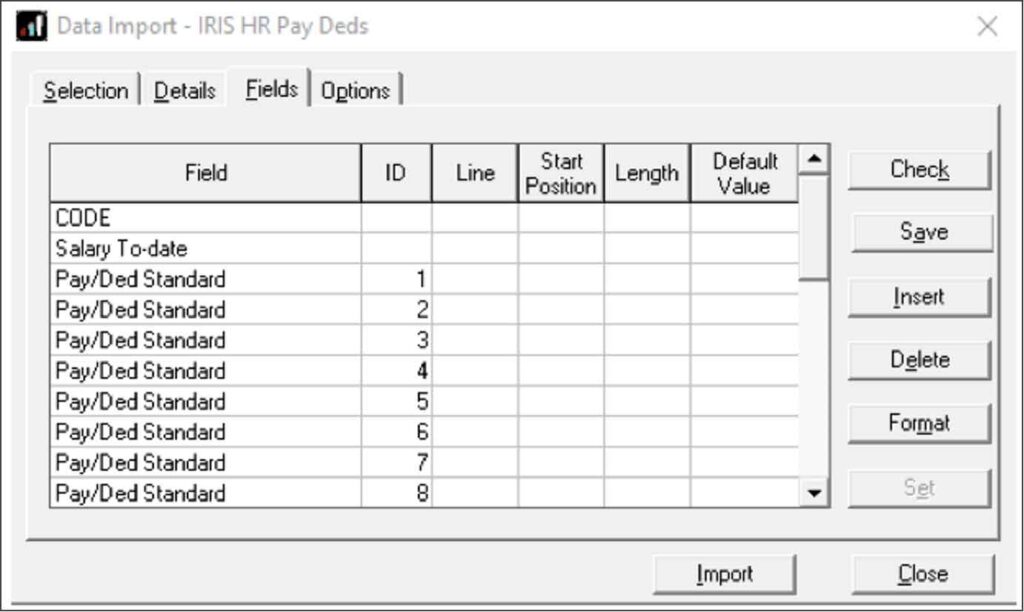Select the Options tab
Viewport: 1024px width, 612px height.
(x=355, y=90)
